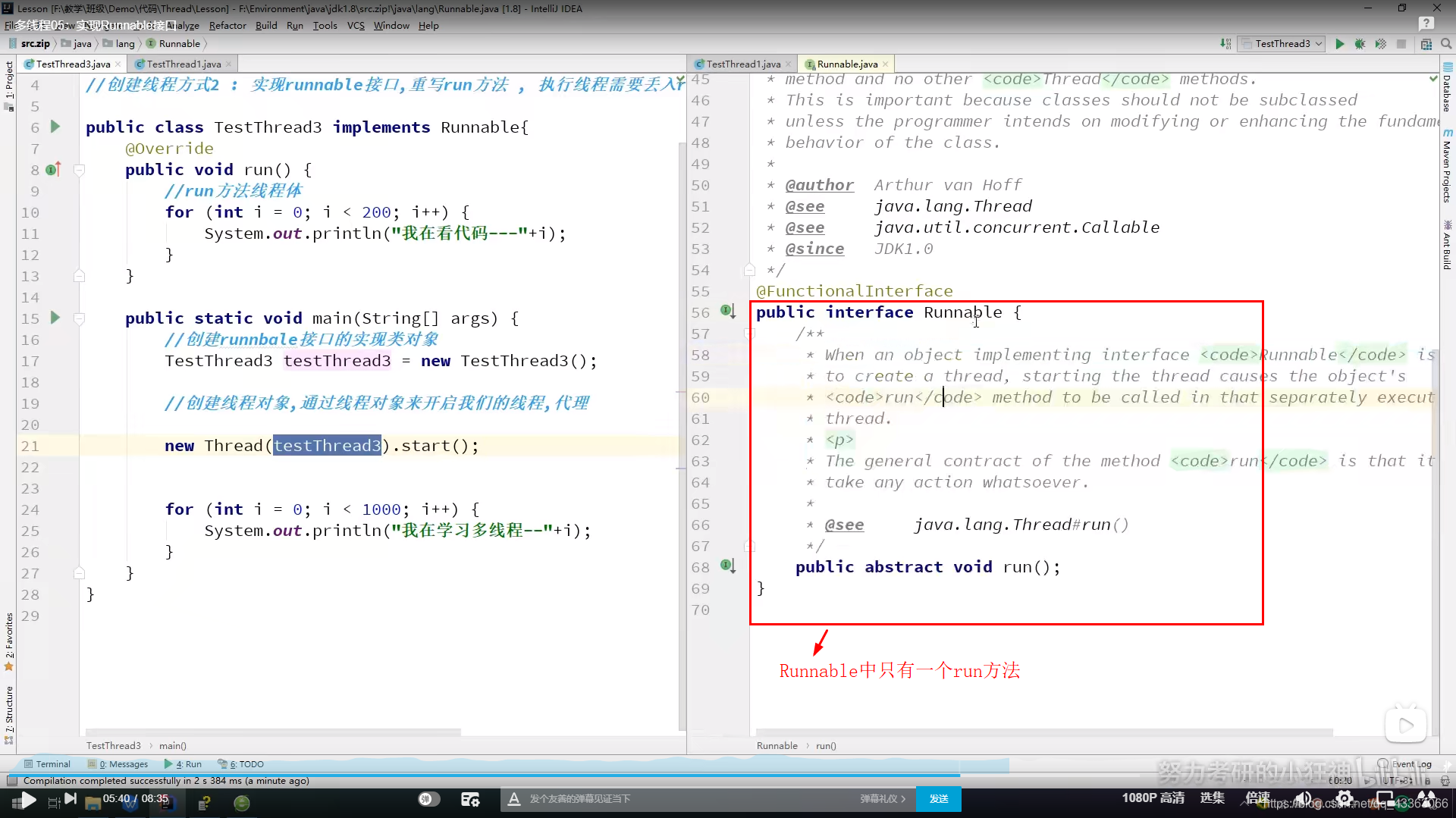The width and height of the screenshot is (1456, 818).
Task: Open the Run tool window
Action: 184,764
